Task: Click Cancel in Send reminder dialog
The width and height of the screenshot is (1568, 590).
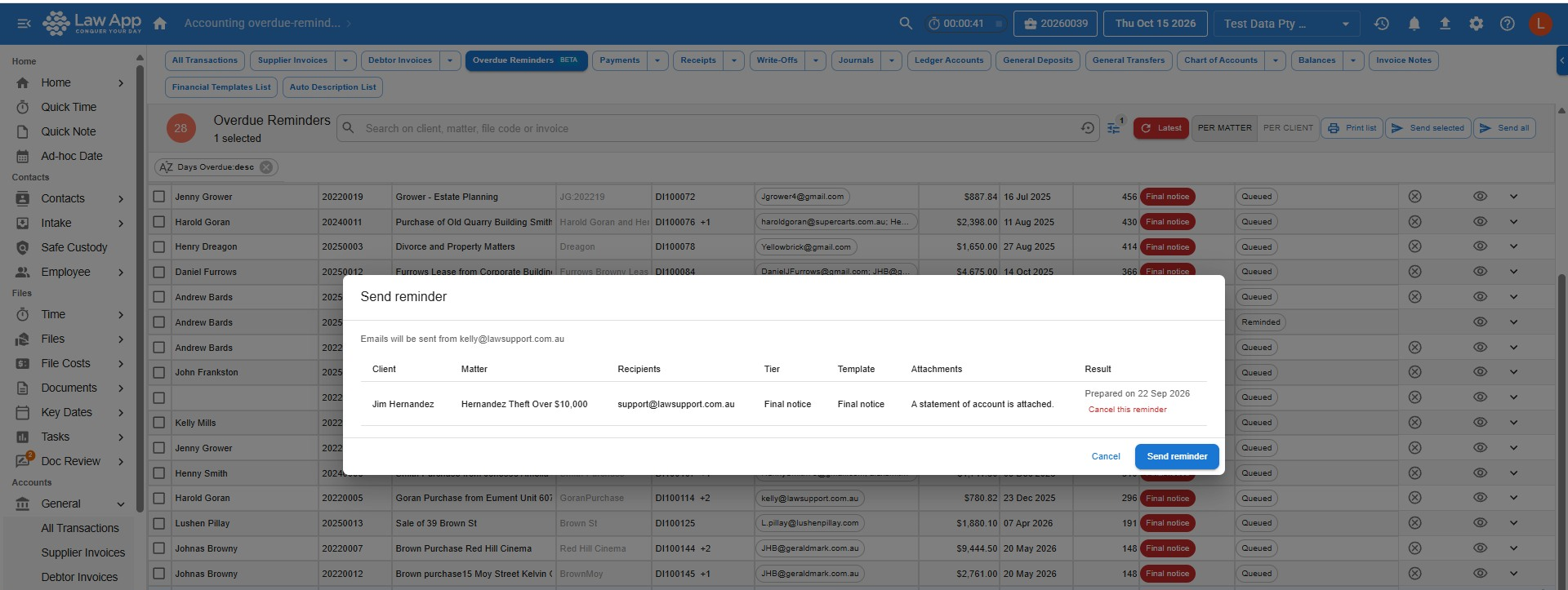Action: point(1106,456)
